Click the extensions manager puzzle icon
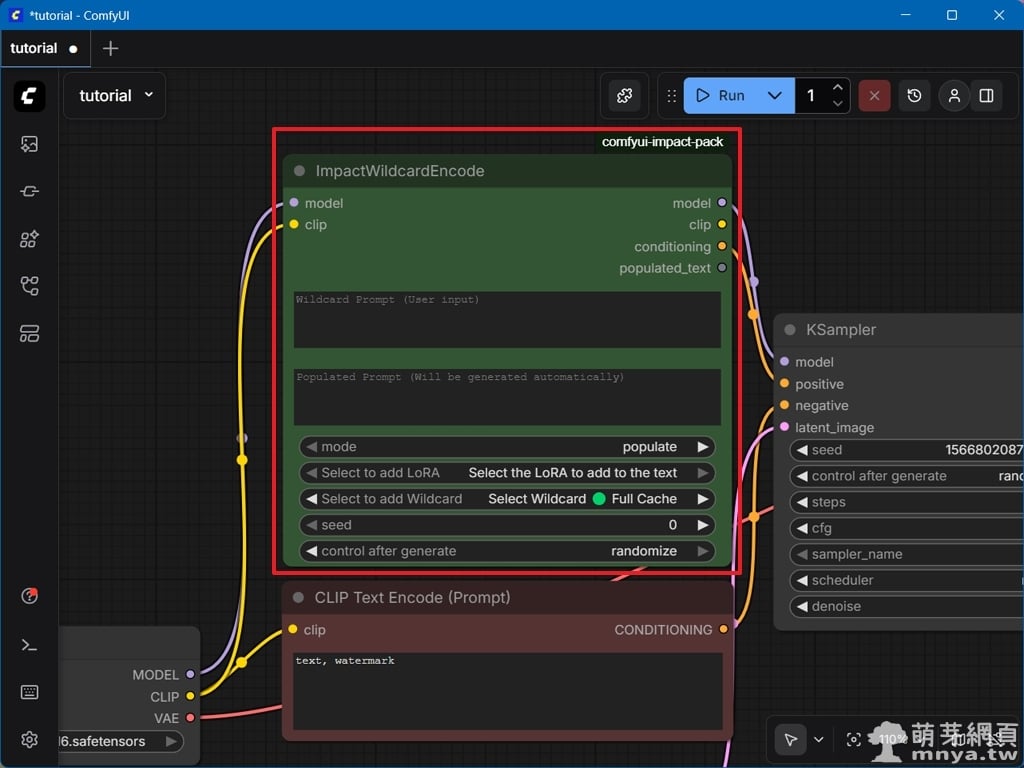This screenshot has height=768, width=1024. tap(625, 96)
